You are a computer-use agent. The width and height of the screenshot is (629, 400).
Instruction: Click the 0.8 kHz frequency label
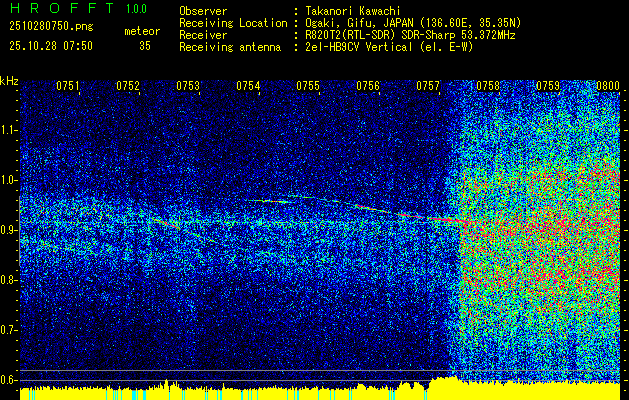[x=8, y=280]
